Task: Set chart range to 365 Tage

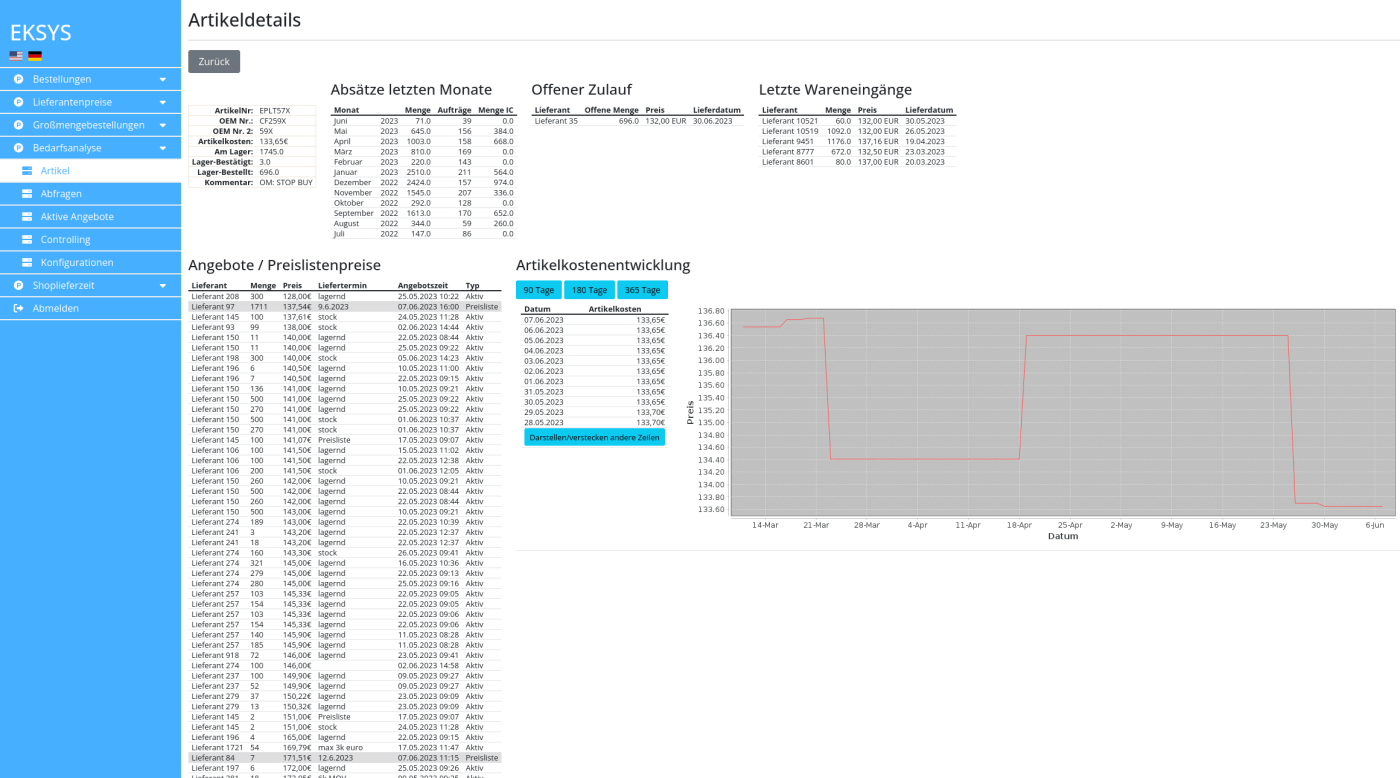Action: pyautogui.click(x=642, y=290)
